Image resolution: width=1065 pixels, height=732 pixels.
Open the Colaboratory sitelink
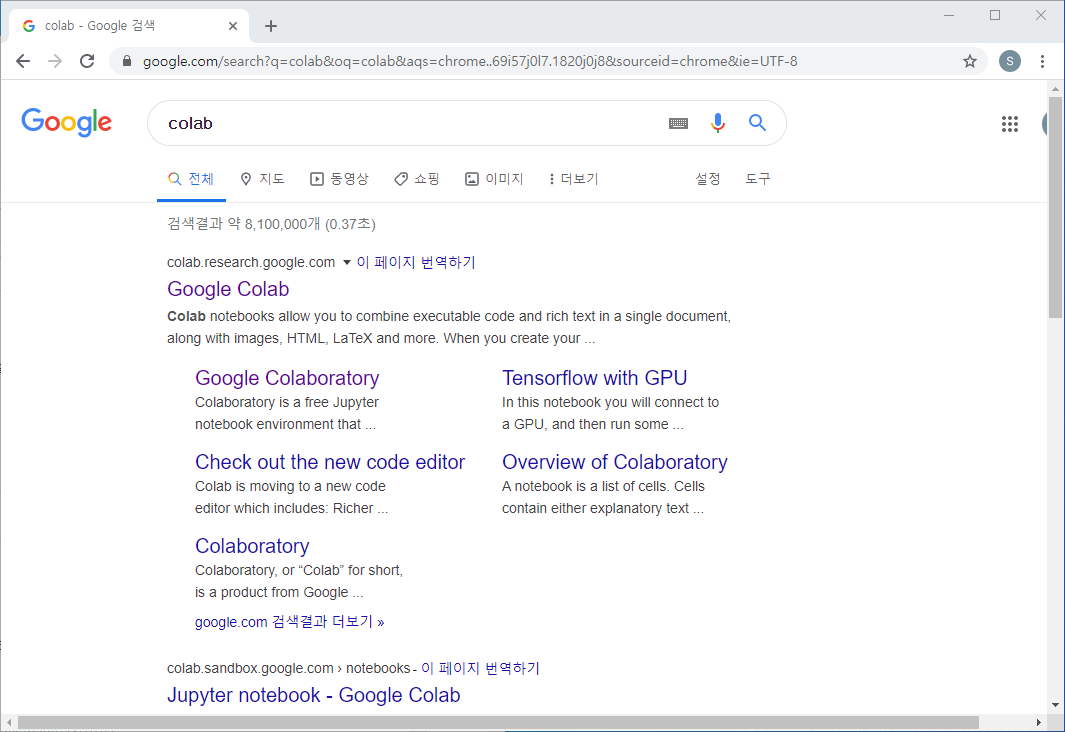point(252,546)
